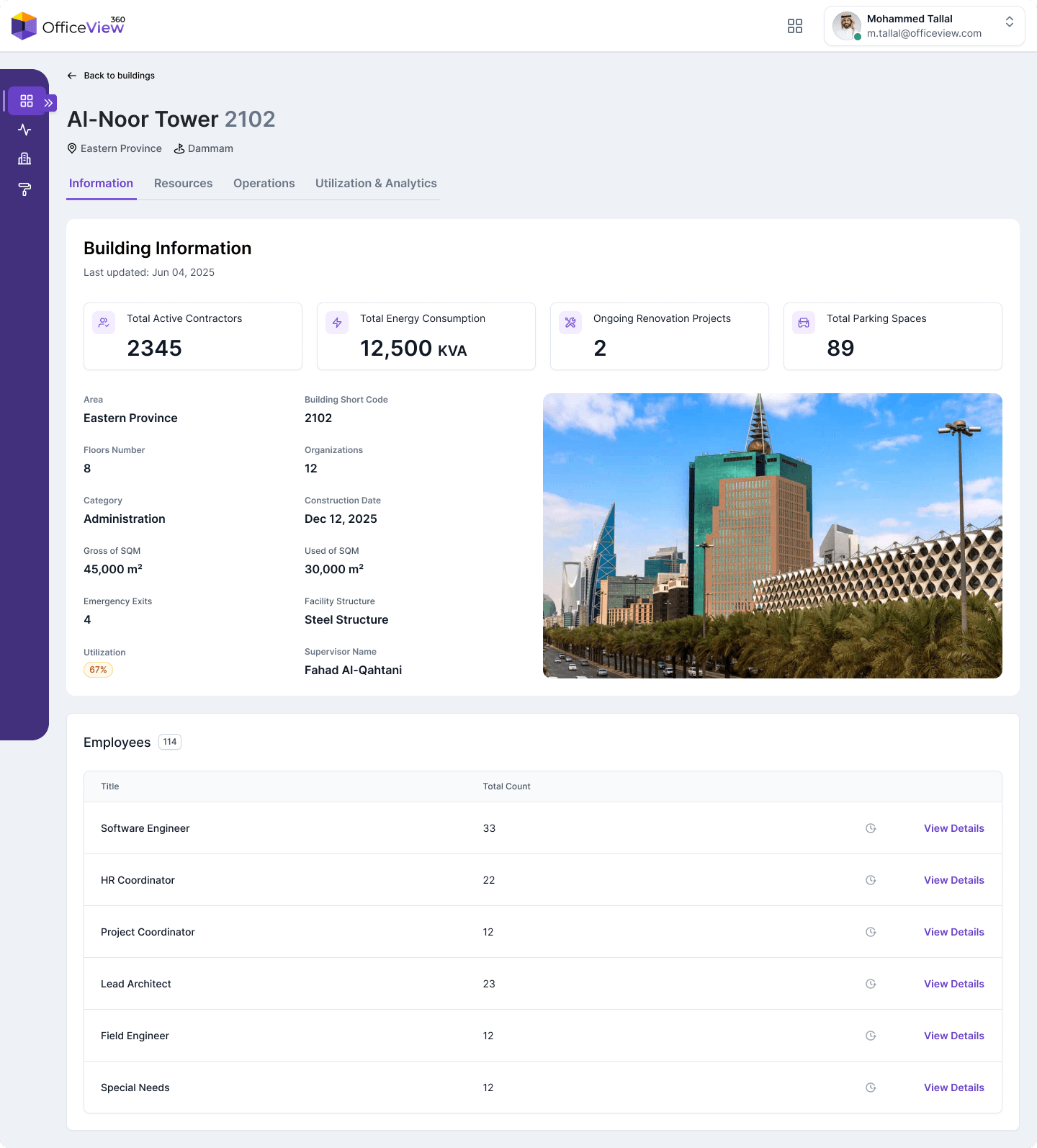
Task: View Details for HR Coordinator
Action: (x=953, y=880)
